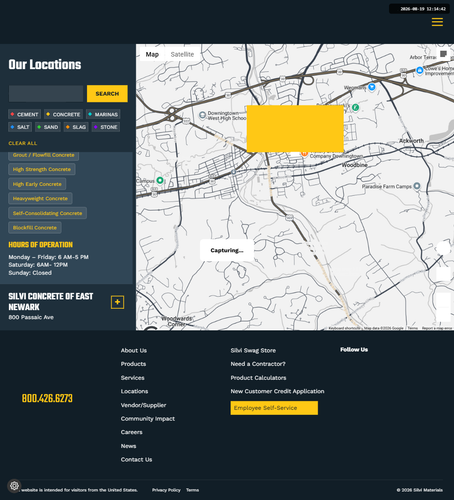
Task: Focus the location search input field
Action: pos(46,94)
